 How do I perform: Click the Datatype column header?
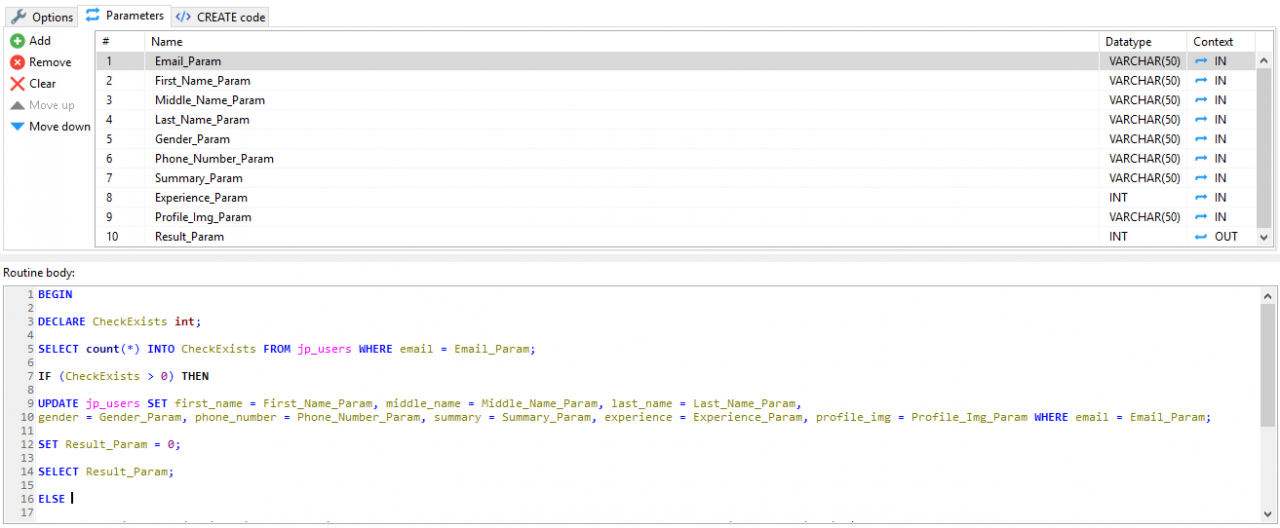(x=1143, y=42)
